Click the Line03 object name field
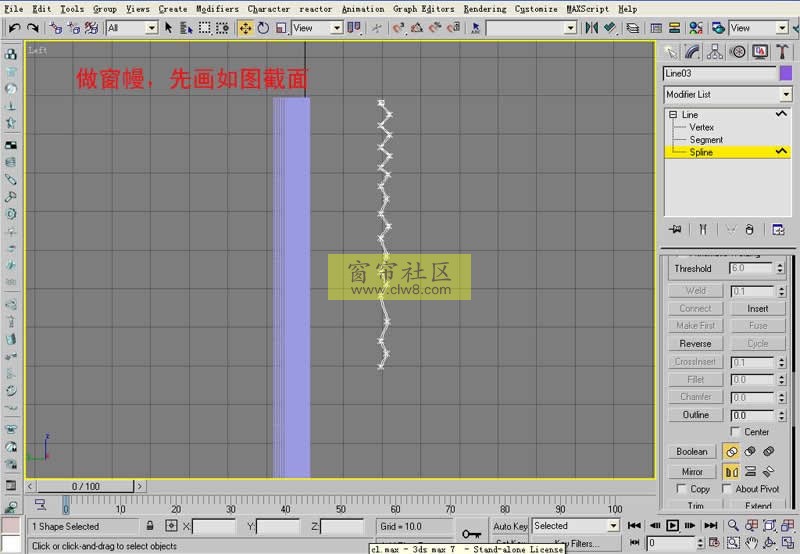800x554 pixels. pyautogui.click(x=719, y=73)
